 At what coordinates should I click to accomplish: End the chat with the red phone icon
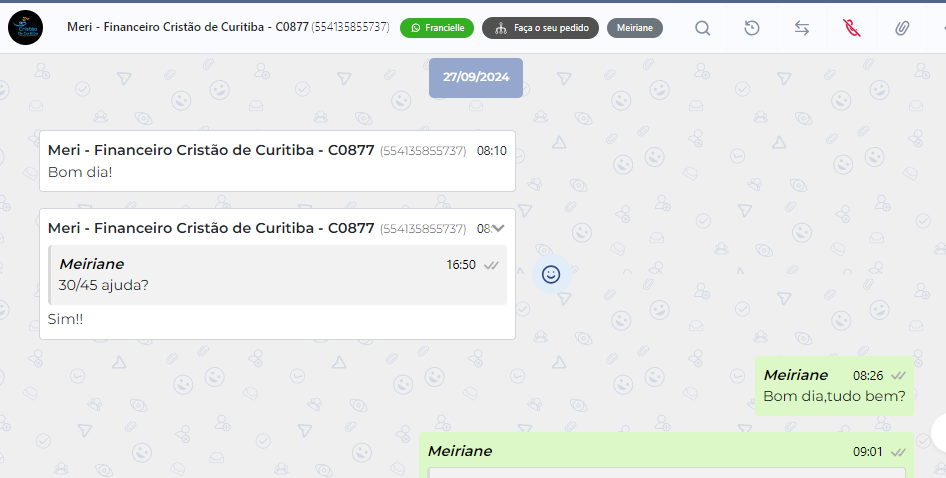click(x=851, y=28)
